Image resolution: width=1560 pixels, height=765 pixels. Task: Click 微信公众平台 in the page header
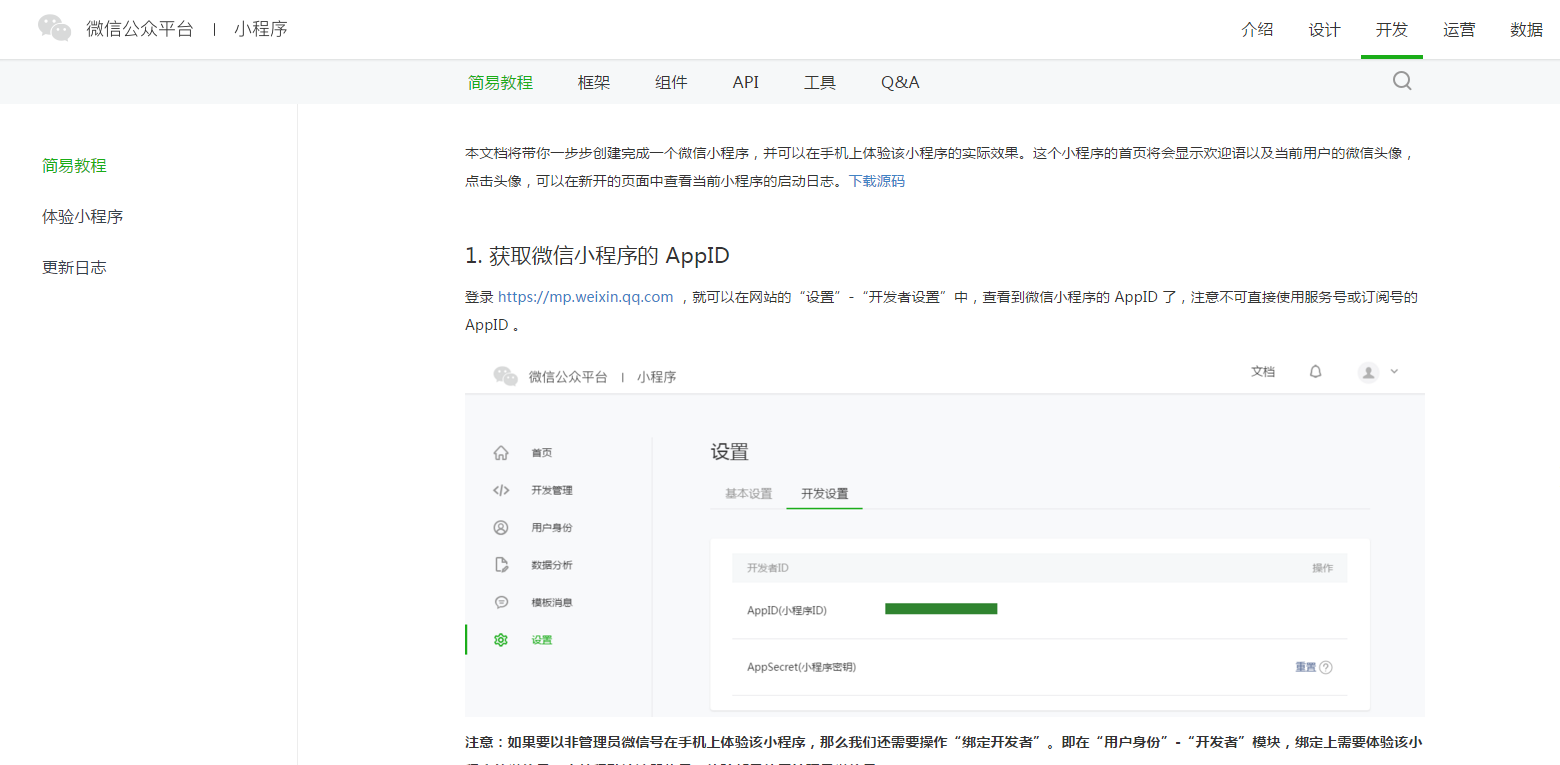(x=139, y=29)
